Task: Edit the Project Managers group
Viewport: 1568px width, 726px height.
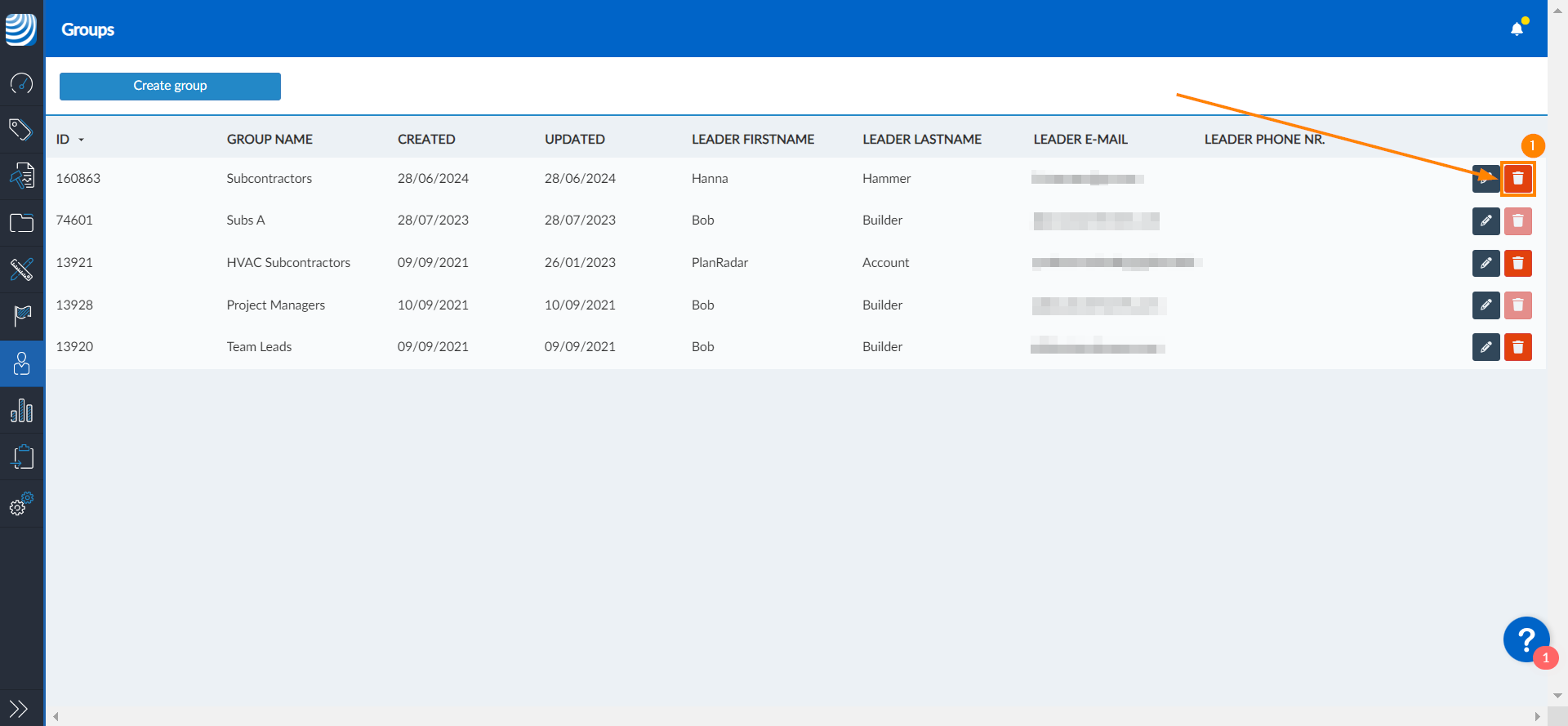Action: [1486, 305]
